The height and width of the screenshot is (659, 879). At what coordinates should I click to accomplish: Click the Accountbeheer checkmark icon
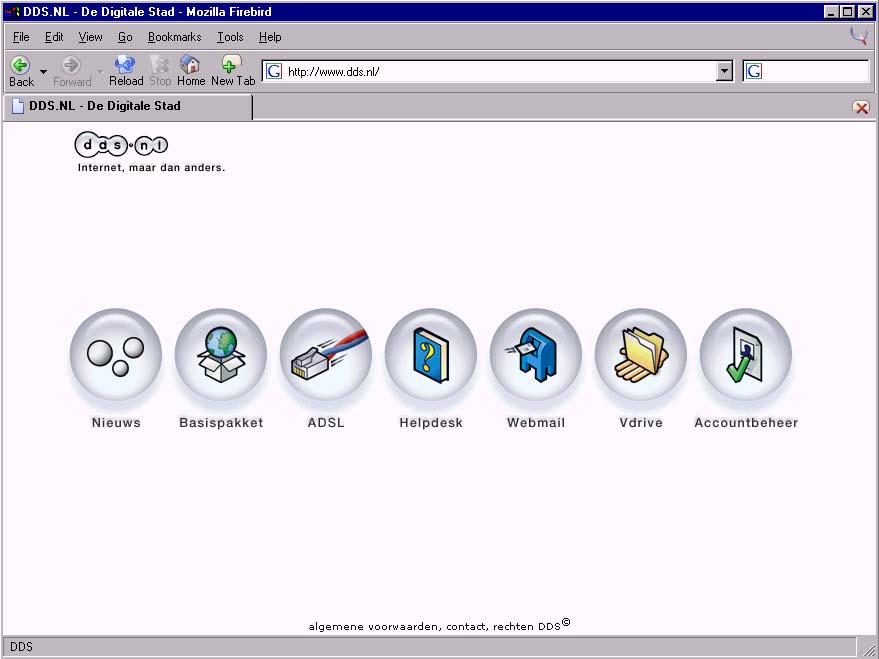pos(746,355)
